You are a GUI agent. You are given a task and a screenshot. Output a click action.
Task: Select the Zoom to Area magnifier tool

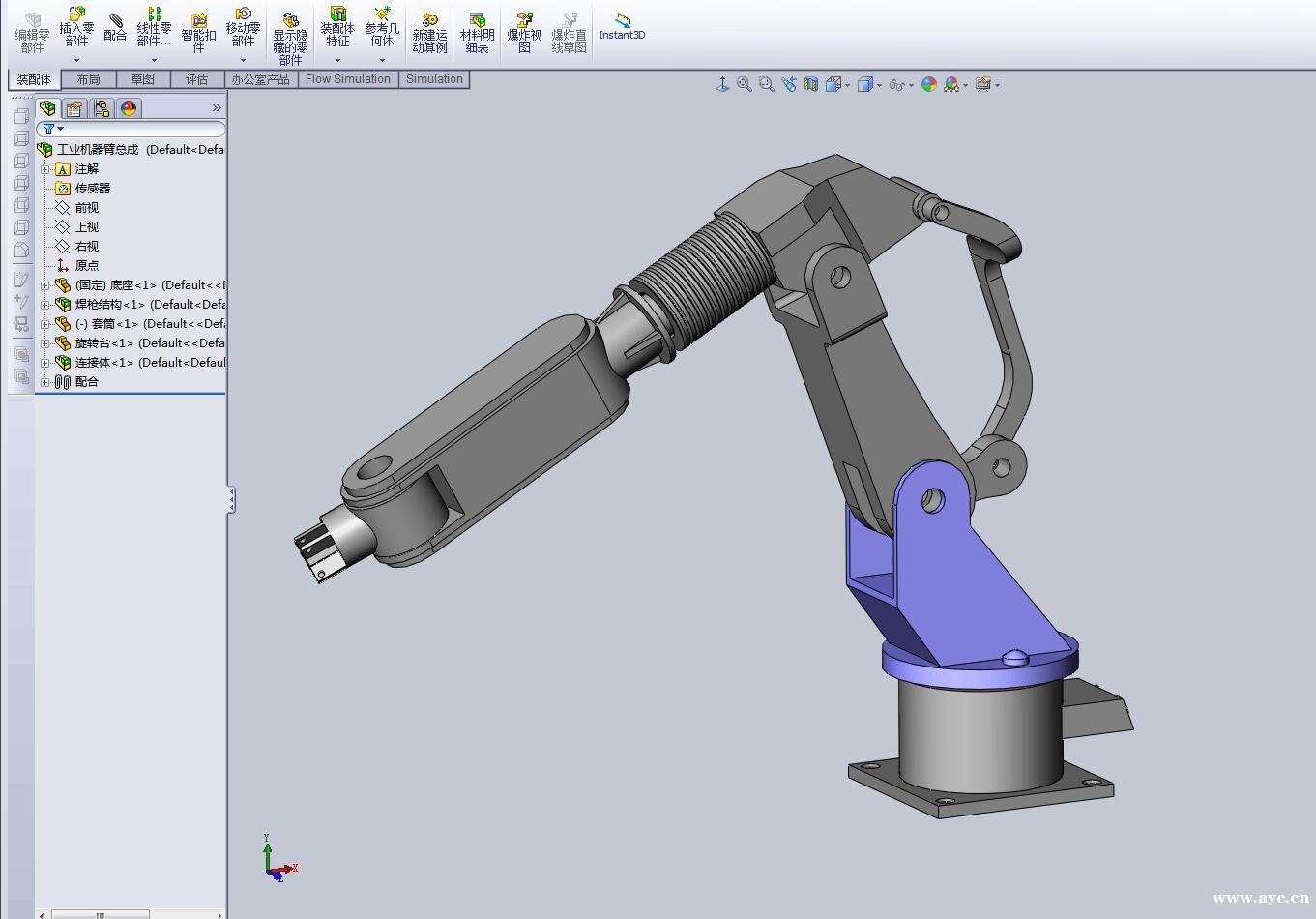tap(765, 84)
